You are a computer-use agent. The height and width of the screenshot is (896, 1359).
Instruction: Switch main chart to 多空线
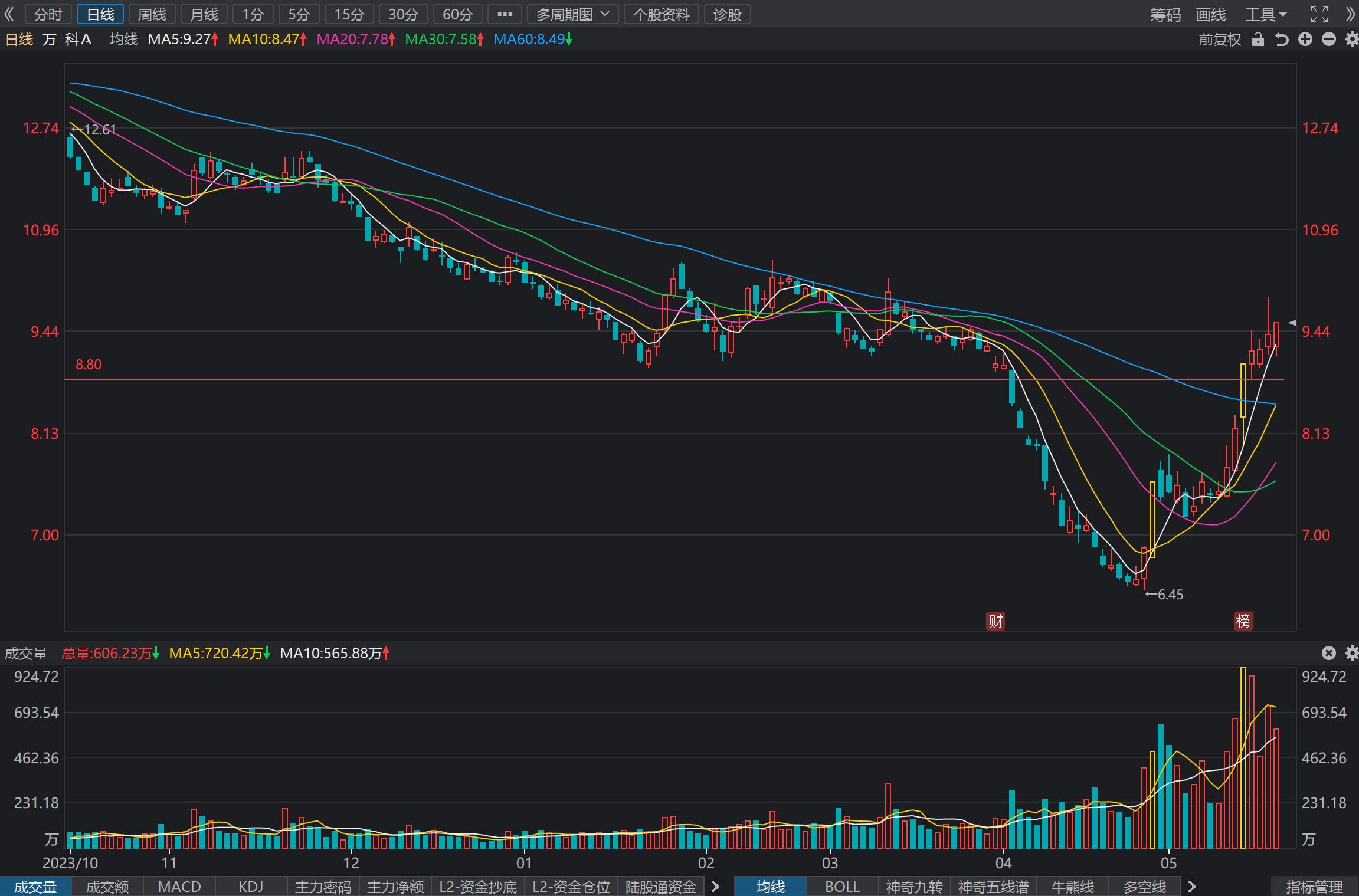tap(1145, 887)
